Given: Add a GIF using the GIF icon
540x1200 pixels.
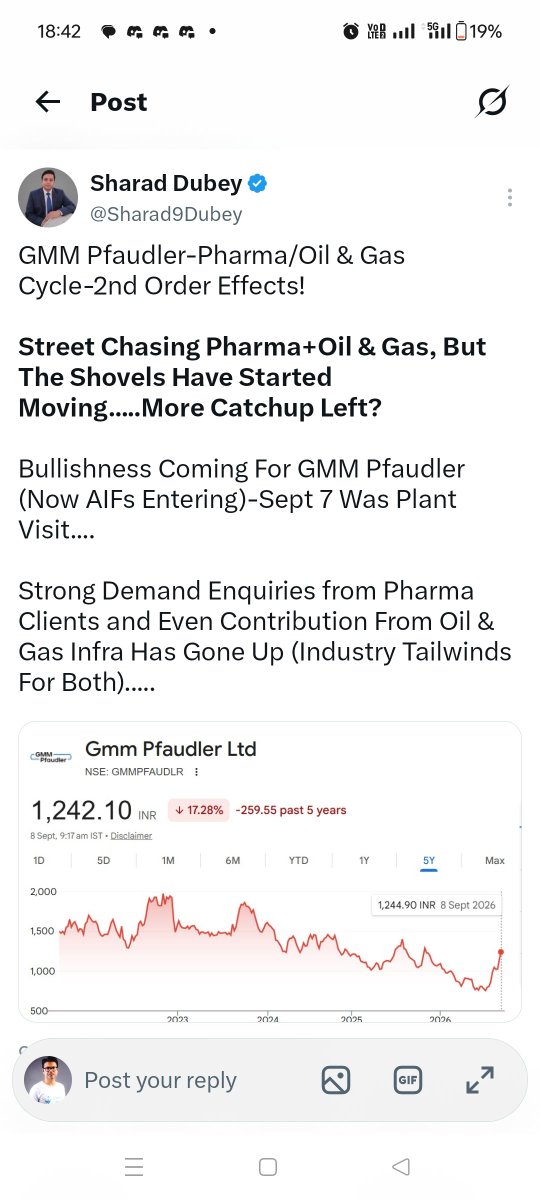Looking at the screenshot, I should [x=406, y=1080].
